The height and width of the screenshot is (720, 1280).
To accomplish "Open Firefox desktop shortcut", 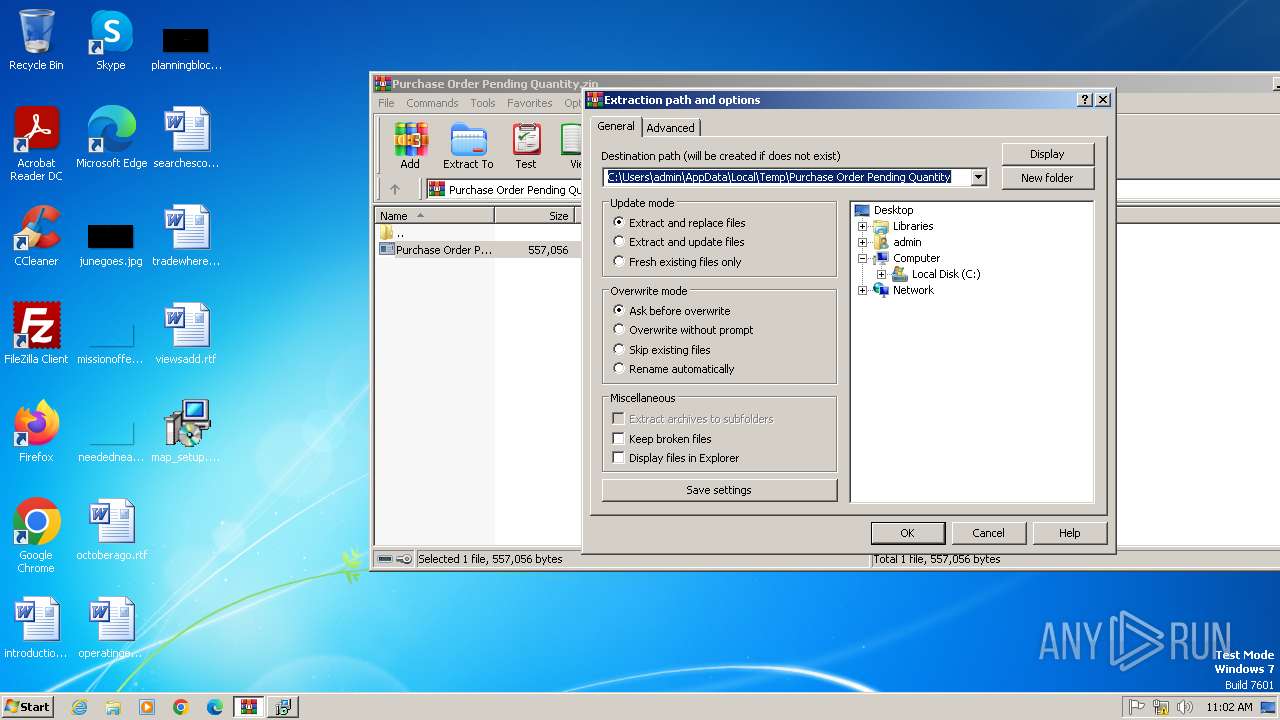I will (36, 432).
